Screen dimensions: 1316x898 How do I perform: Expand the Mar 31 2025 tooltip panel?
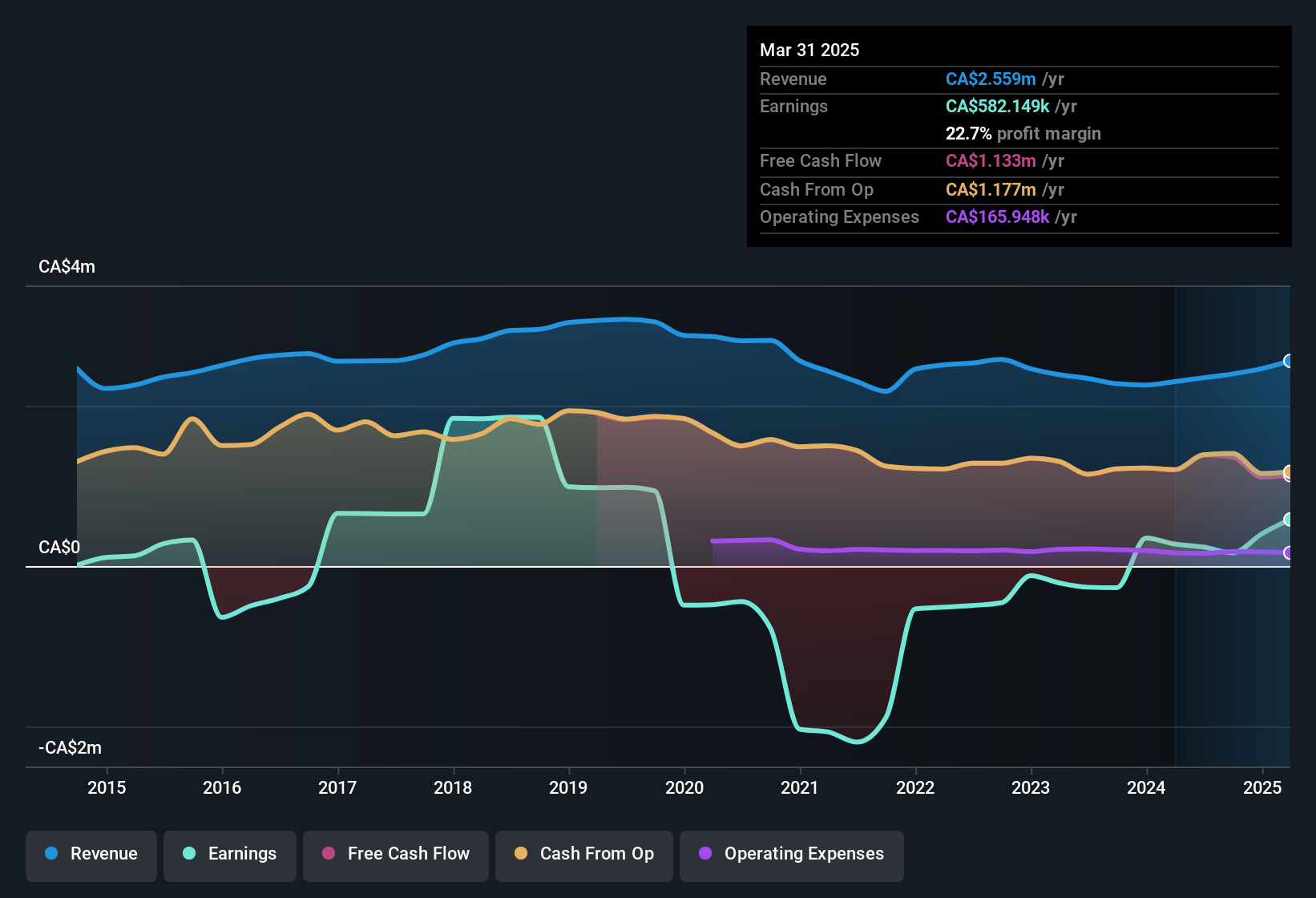tap(1018, 136)
